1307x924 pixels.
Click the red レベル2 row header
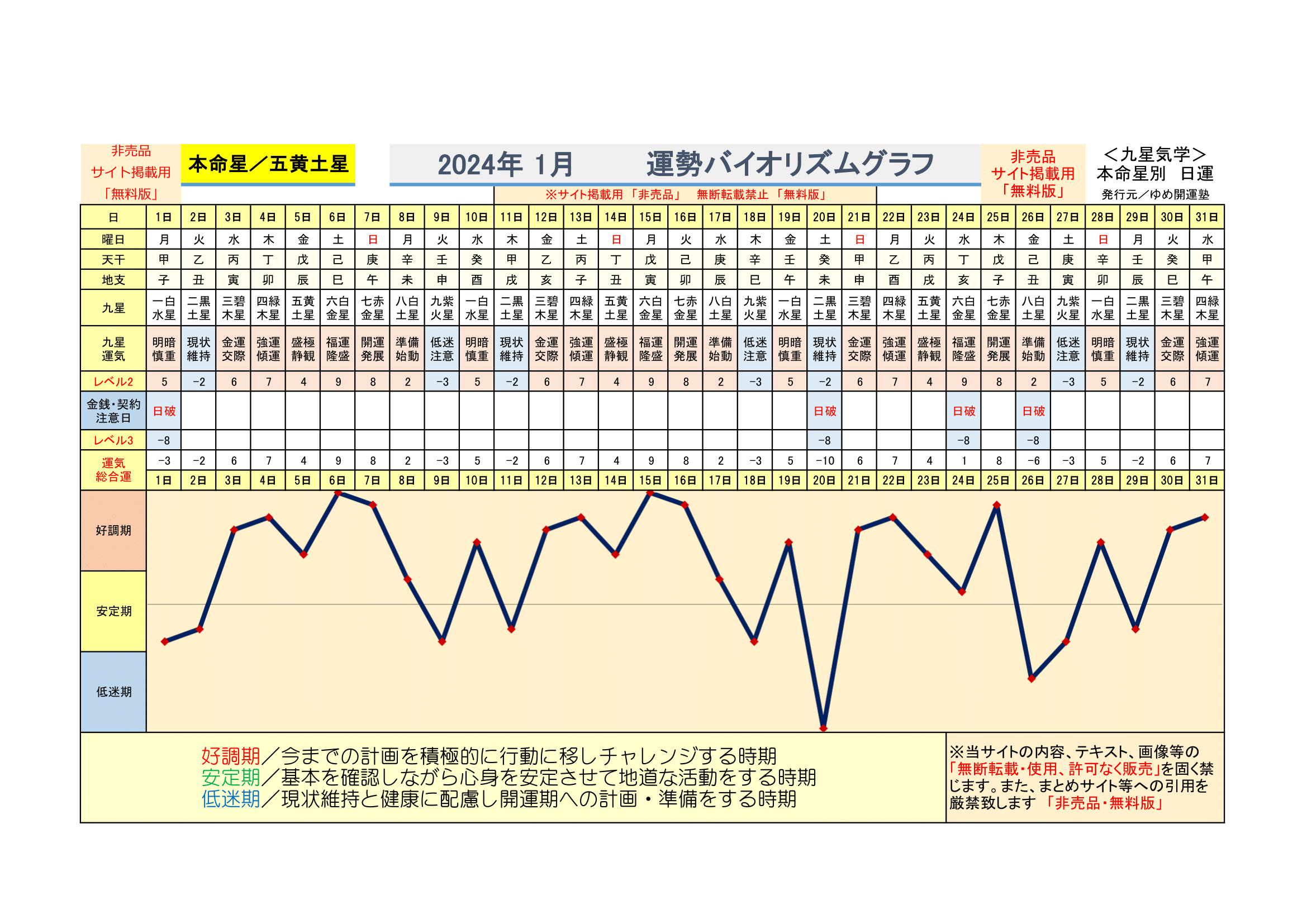[x=113, y=382]
